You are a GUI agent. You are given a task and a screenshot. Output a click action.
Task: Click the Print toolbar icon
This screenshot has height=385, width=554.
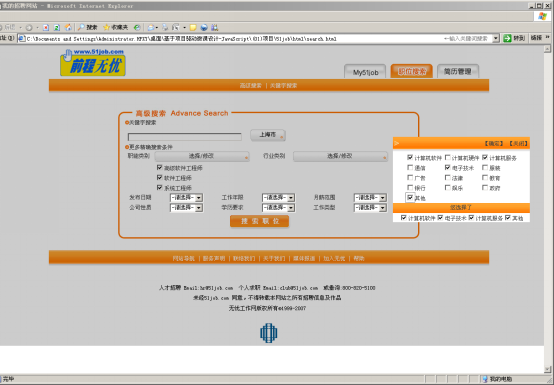pos(165,27)
